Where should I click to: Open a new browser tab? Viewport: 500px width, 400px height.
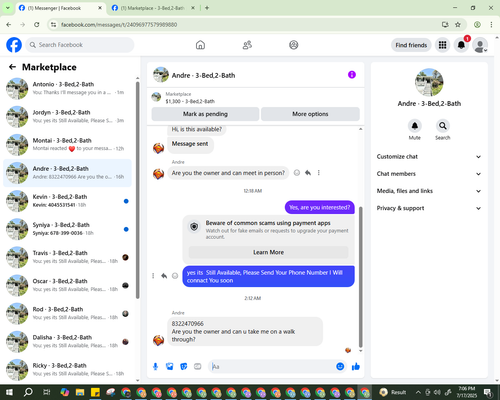pos(207,8)
